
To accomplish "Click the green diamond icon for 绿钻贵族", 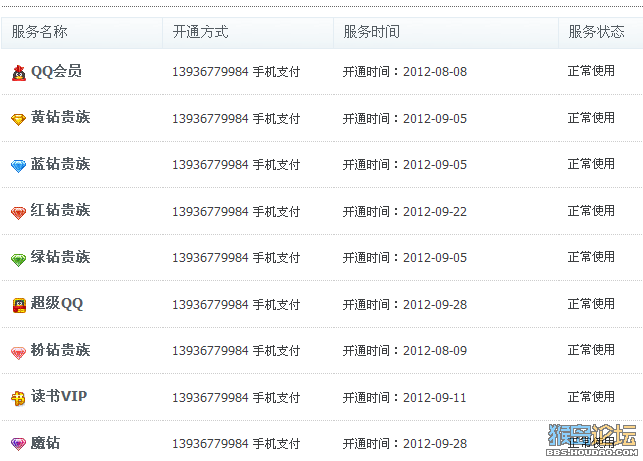I will (18, 259).
